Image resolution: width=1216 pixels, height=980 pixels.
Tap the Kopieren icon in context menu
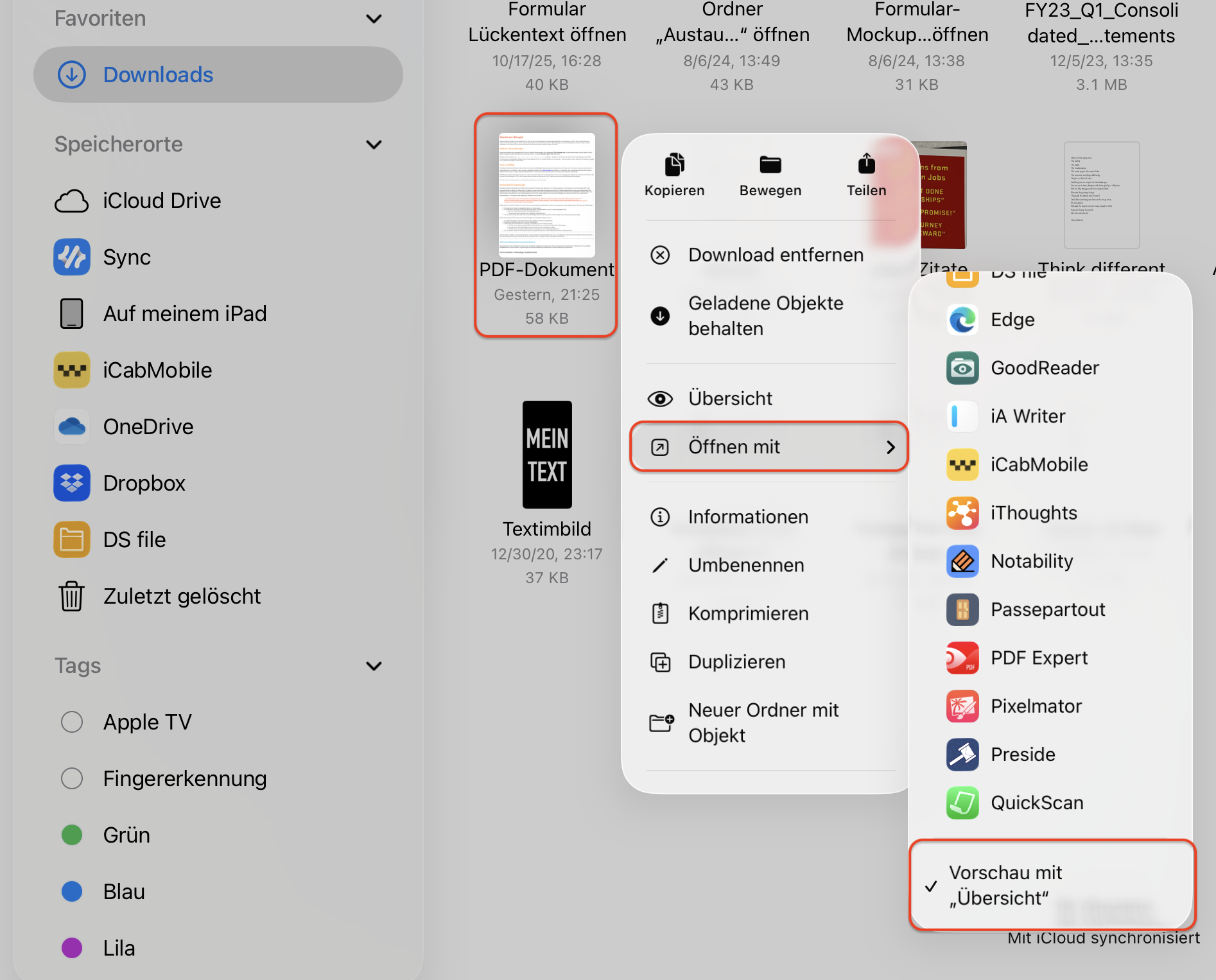[x=674, y=165]
